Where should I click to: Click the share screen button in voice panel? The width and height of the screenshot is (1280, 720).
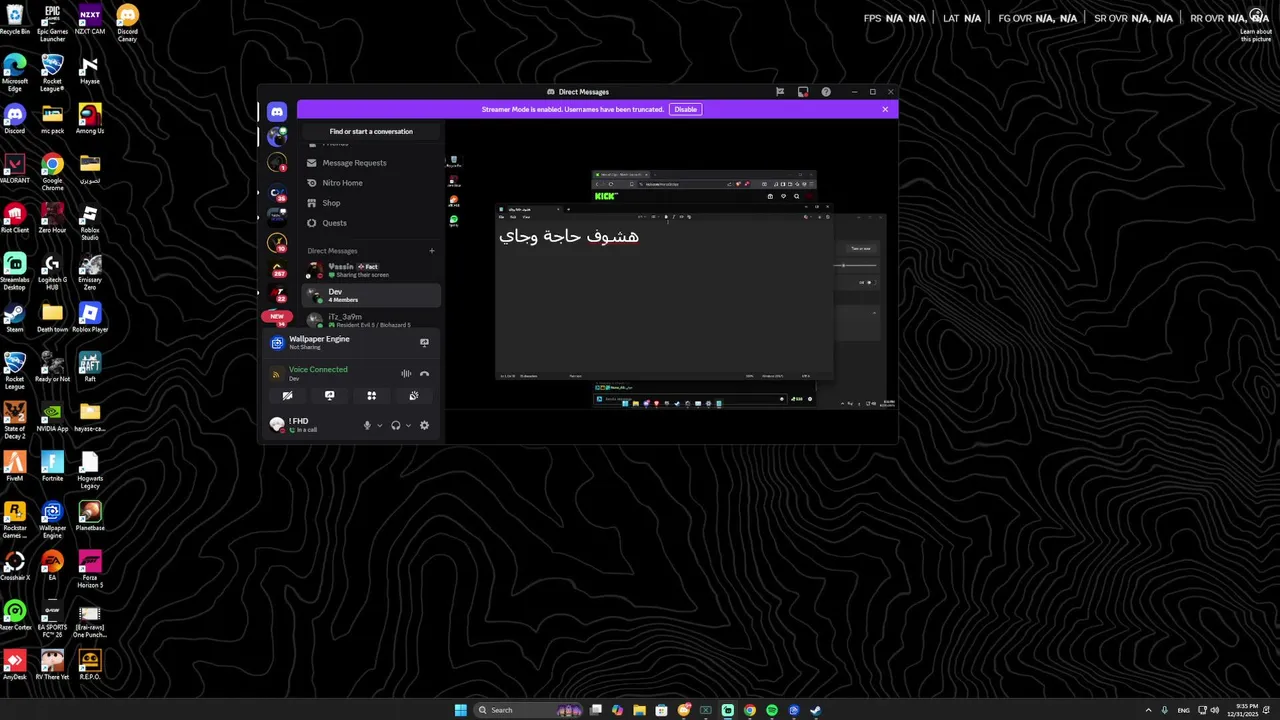tap(329, 396)
